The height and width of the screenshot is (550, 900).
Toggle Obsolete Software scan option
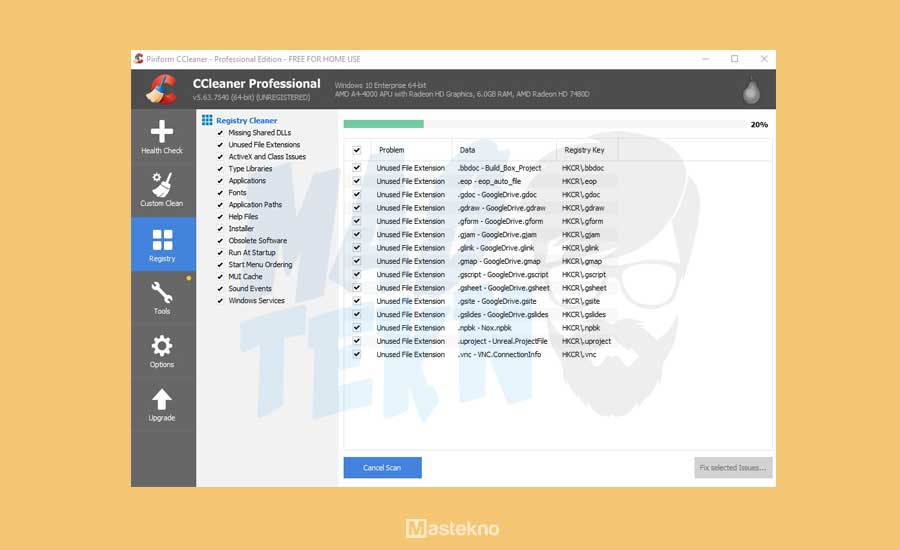coord(220,241)
